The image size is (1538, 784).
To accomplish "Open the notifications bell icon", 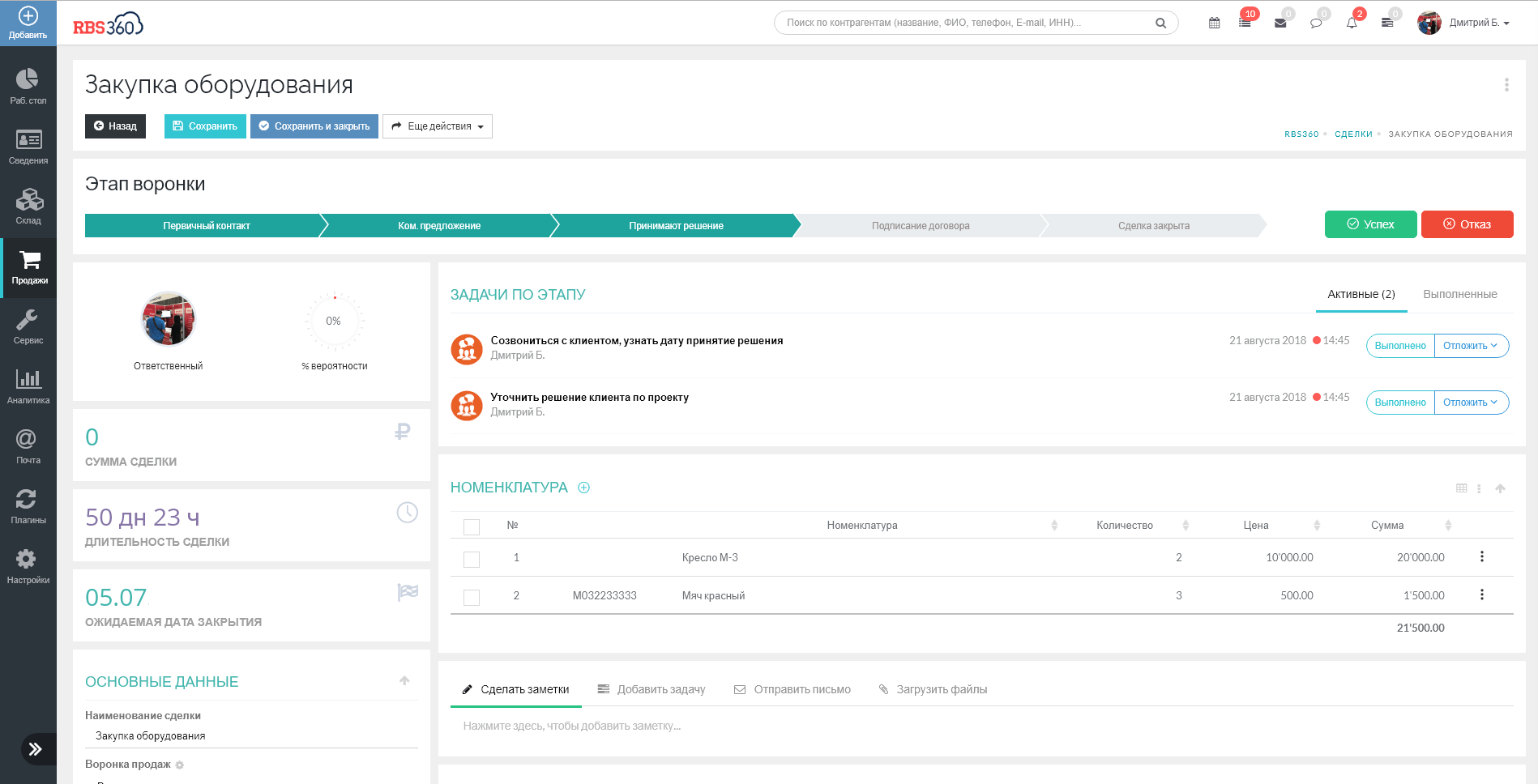I will click(1352, 23).
